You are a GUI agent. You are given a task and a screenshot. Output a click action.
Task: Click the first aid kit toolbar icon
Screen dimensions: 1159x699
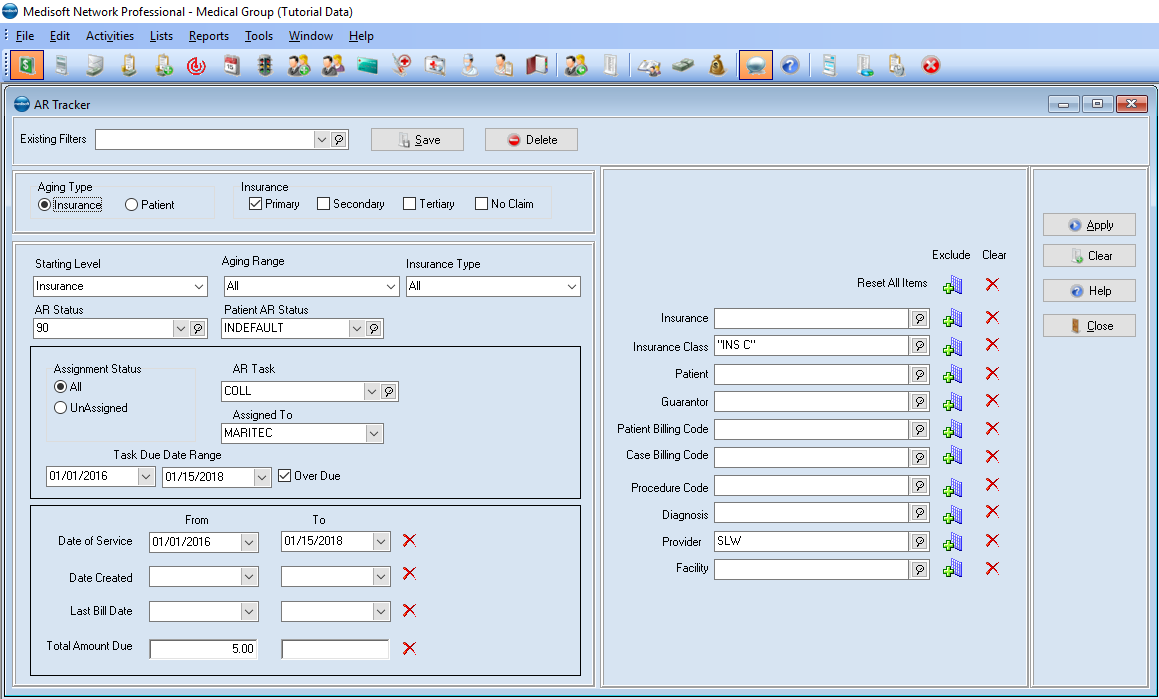(x=435, y=66)
